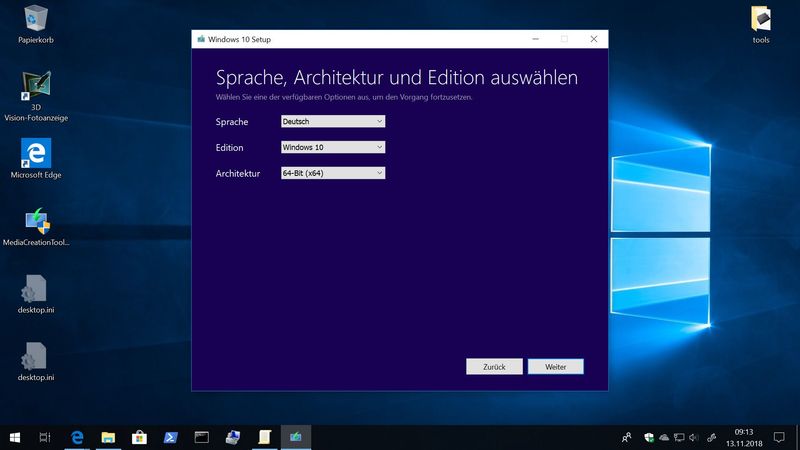Select the 3D Vision-Fotoanzeige desktop shortcut

click(x=36, y=96)
